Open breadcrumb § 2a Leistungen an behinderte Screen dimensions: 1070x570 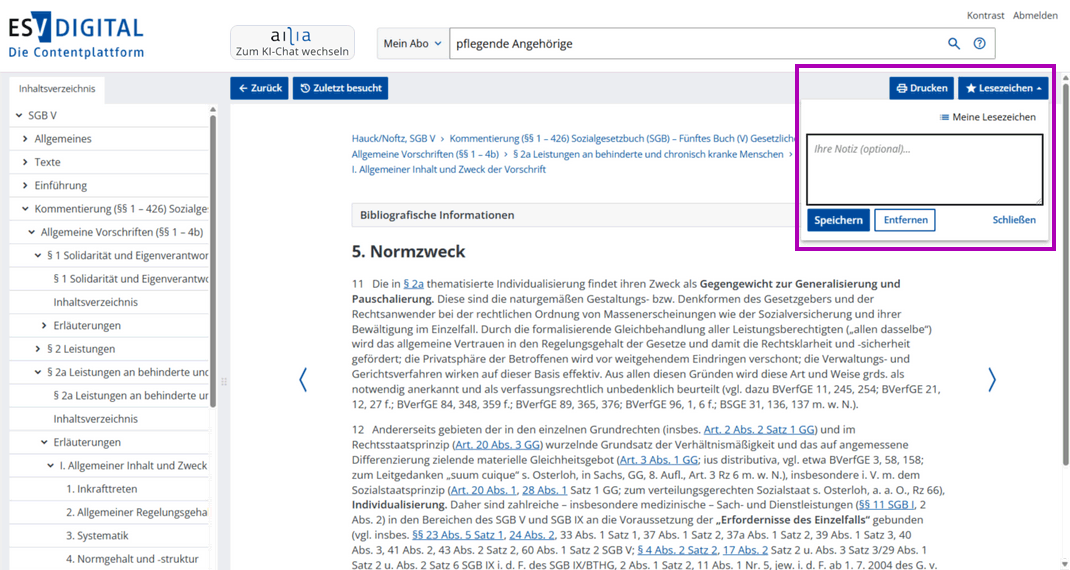click(648, 154)
